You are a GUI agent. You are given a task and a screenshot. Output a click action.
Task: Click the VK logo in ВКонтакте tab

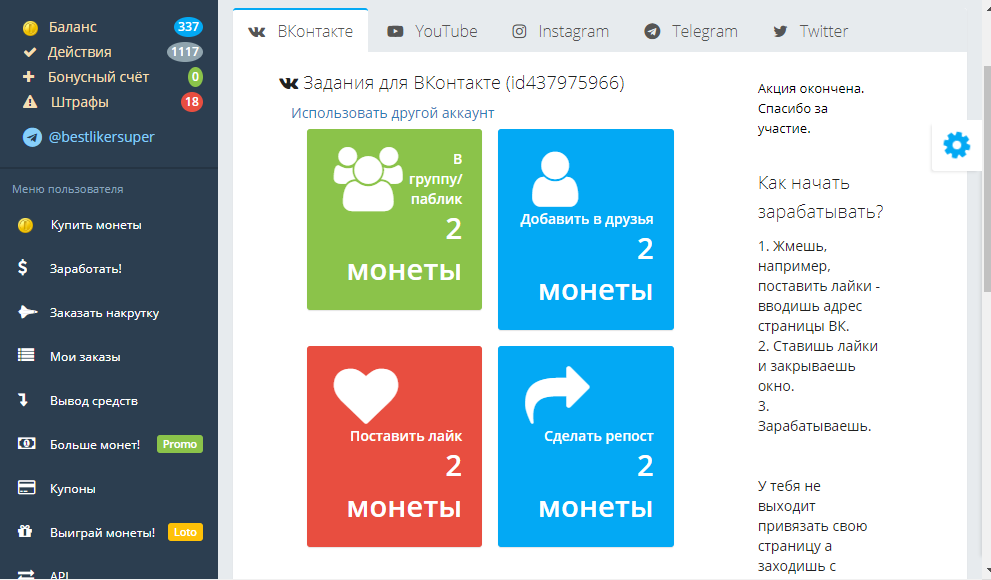click(x=257, y=32)
